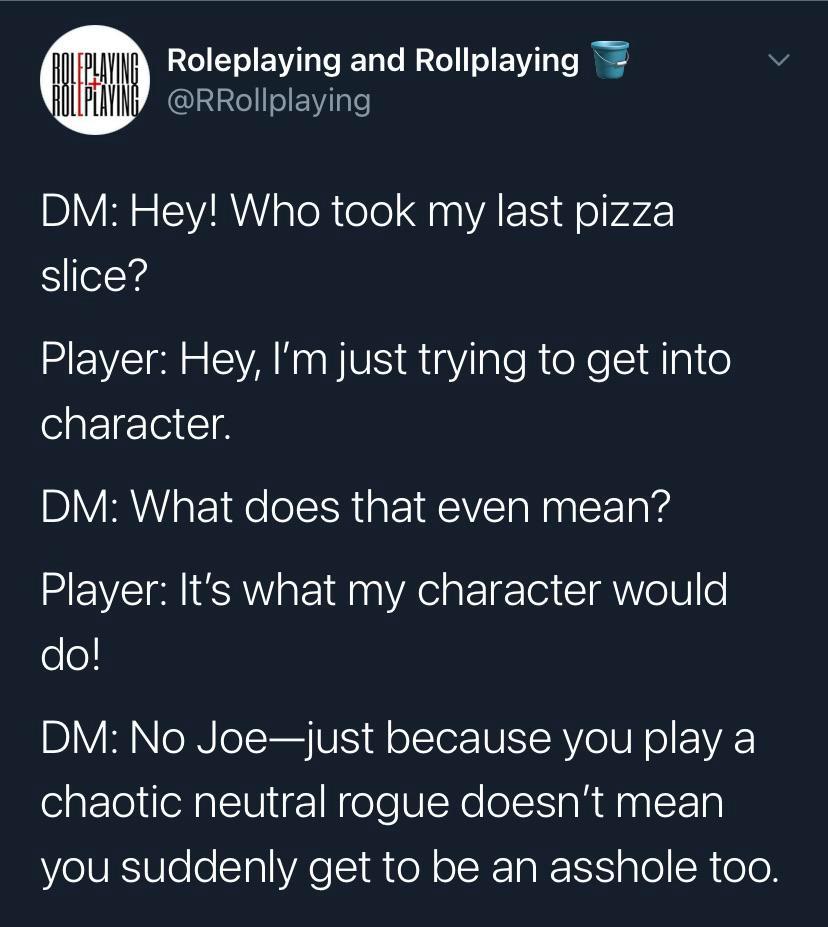Open the @RRollplaying handle link
This screenshot has height=927, width=828.
268,100
